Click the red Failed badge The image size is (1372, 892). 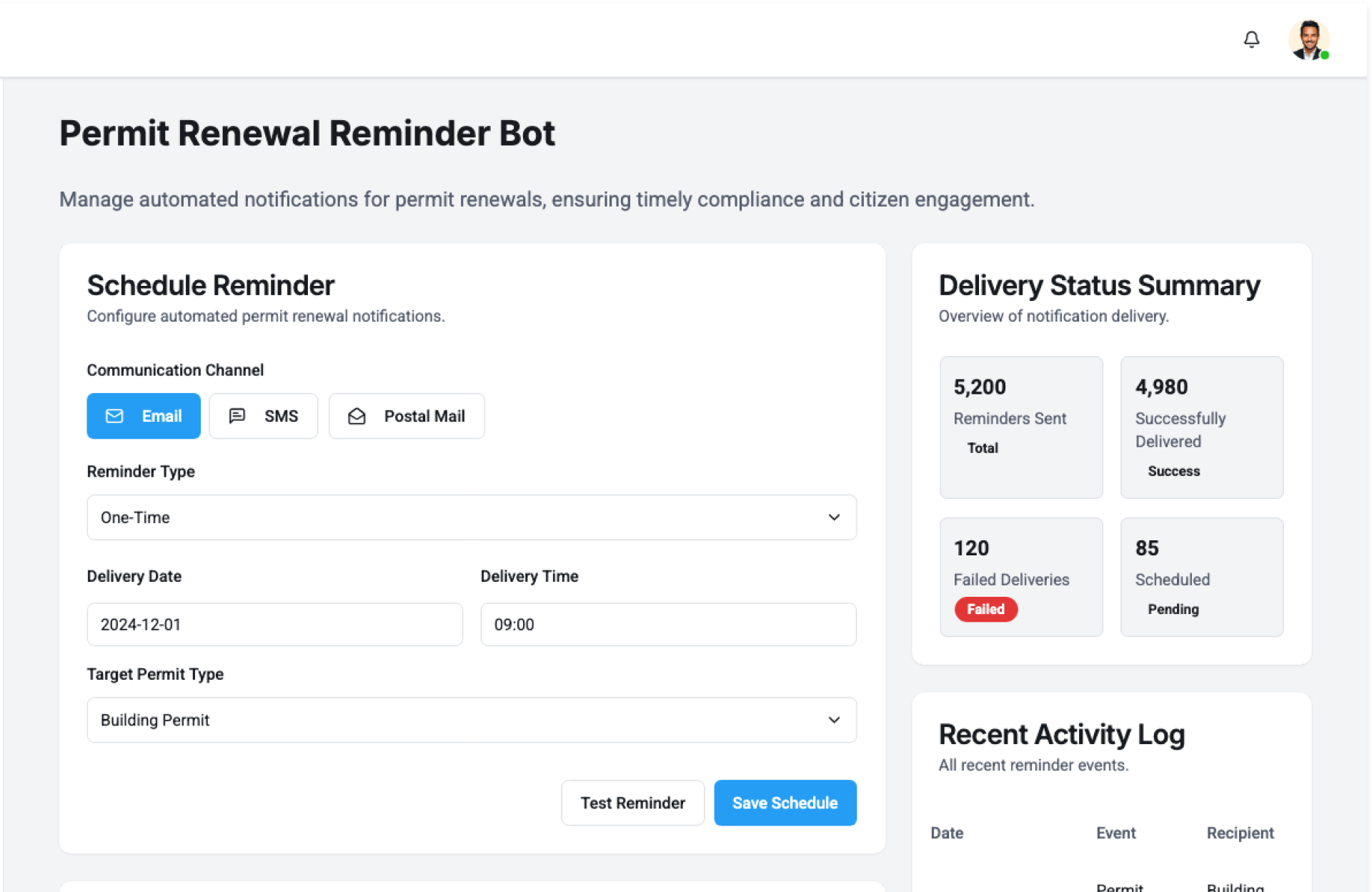click(x=985, y=609)
